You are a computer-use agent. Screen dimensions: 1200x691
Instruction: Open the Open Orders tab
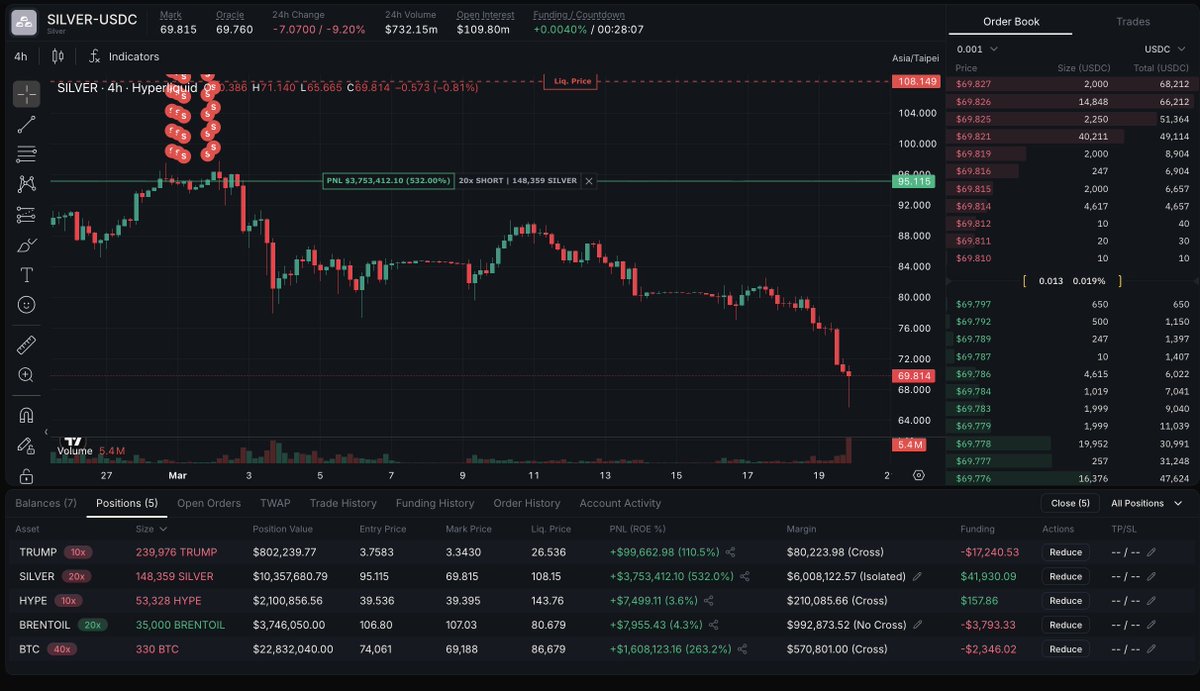[x=209, y=503]
